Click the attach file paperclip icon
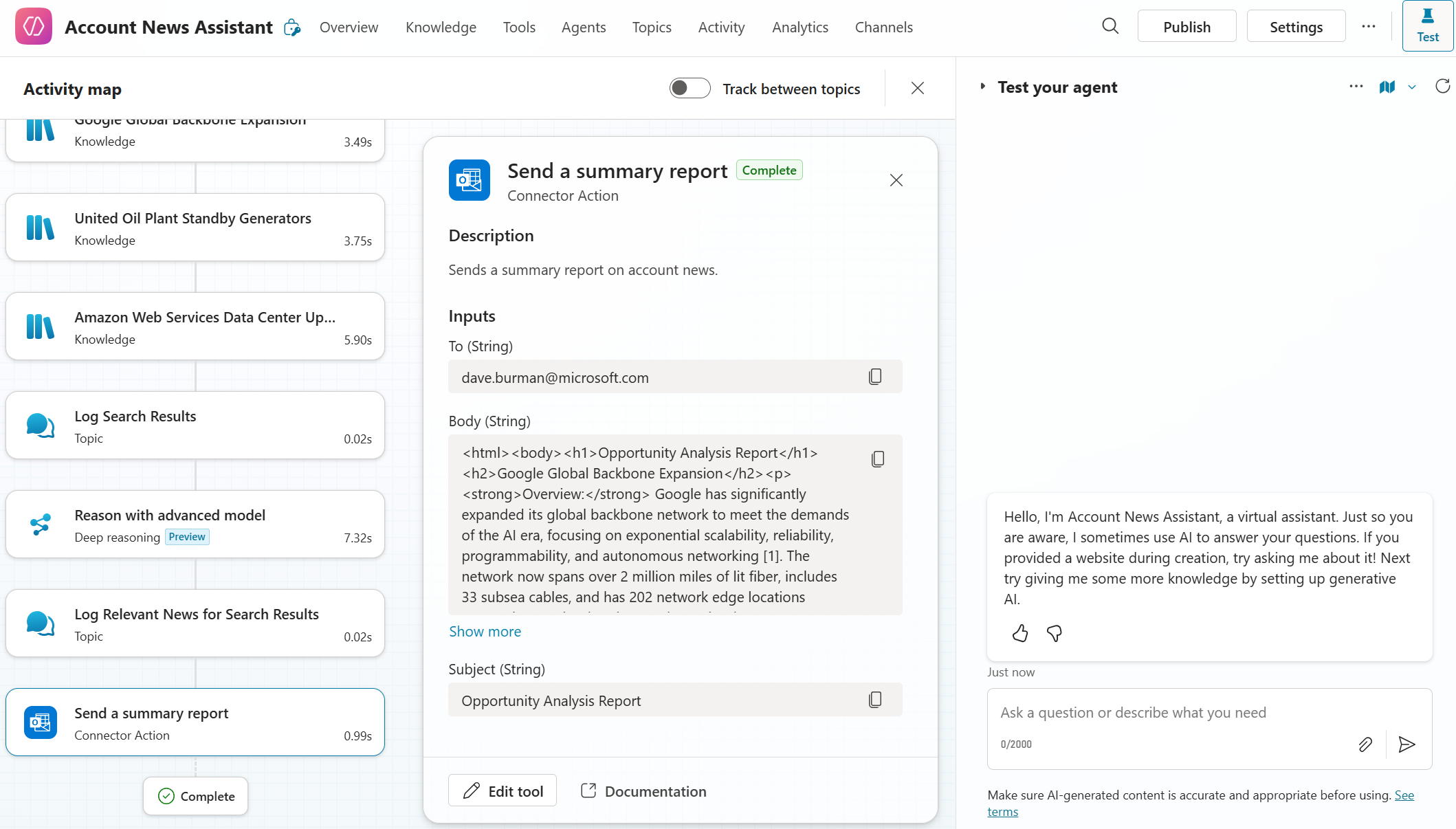Viewport: 1456px width, 829px height. pos(1365,744)
